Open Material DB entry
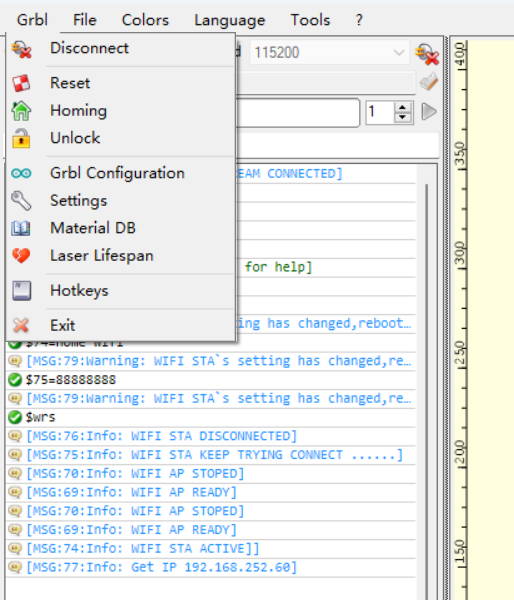 pyautogui.click(x=121, y=228)
